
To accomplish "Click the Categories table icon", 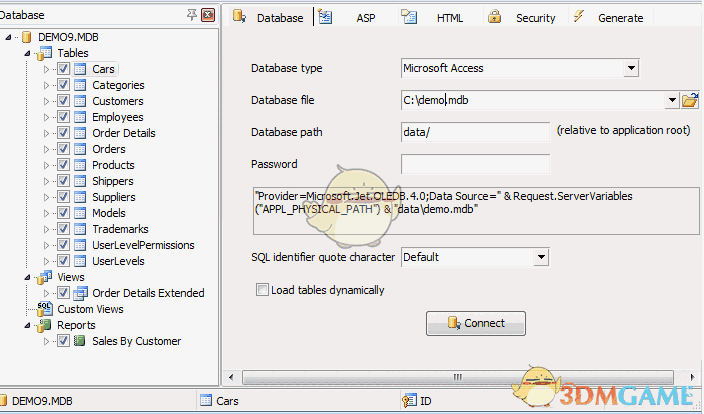I will (x=80, y=85).
